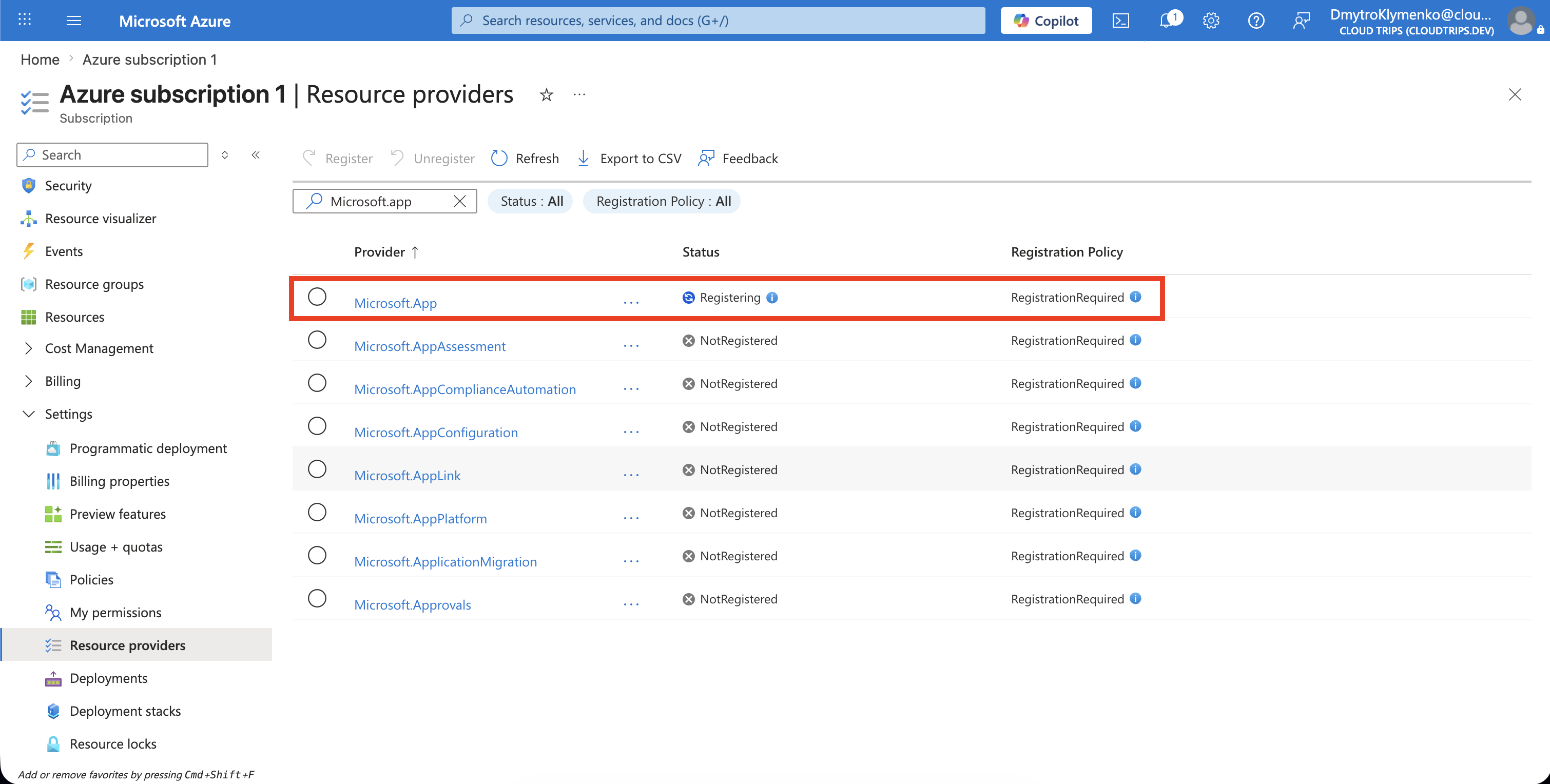Image resolution: width=1550 pixels, height=784 pixels.
Task: Open the ellipsis menu beside the page title
Action: [x=579, y=94]
